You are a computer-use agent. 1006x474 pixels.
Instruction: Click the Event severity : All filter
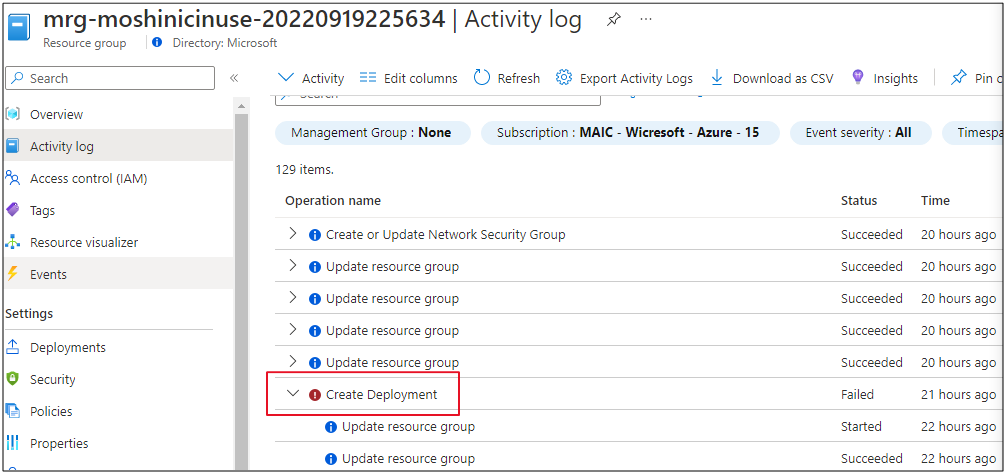pyautogui.click(x=860, y=133)
